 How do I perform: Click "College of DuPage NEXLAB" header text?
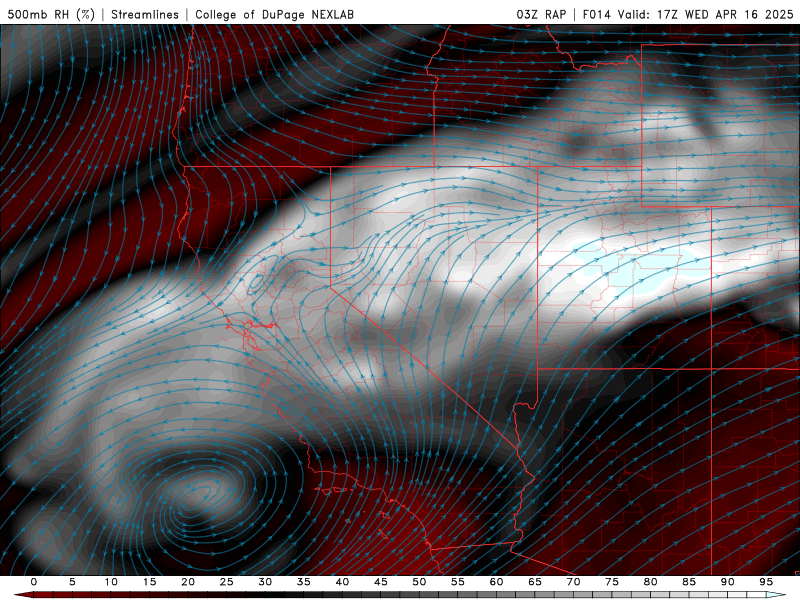point(274,14)
